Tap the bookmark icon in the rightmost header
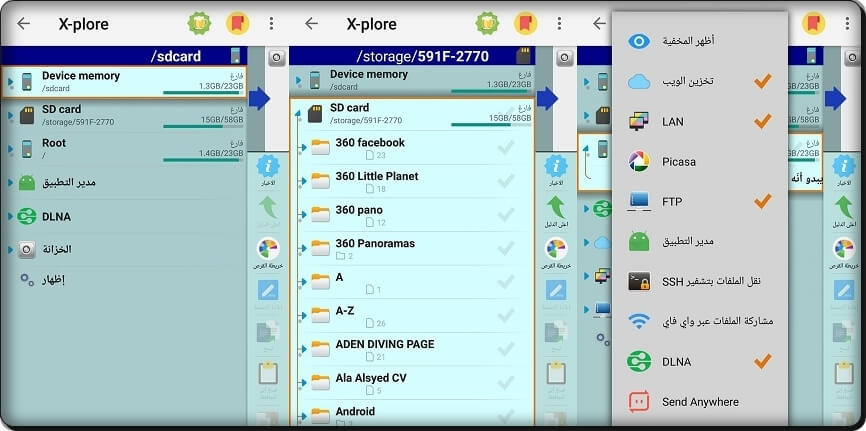 point(814,23)
